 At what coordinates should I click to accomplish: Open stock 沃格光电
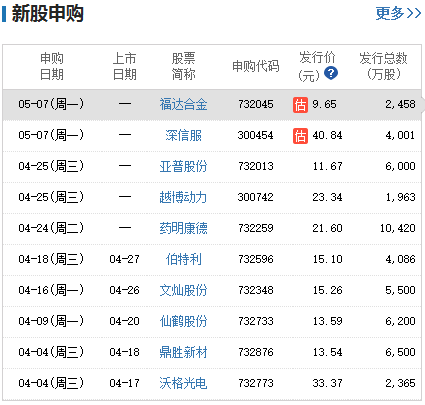tap(183, 383)
